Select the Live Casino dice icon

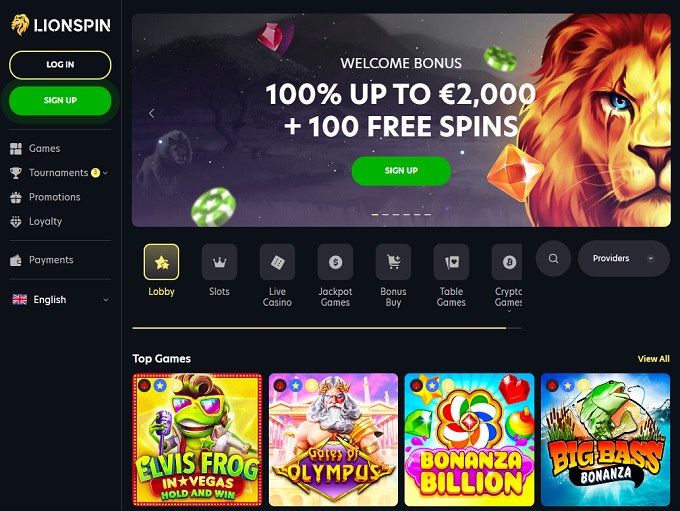[277, 262]
